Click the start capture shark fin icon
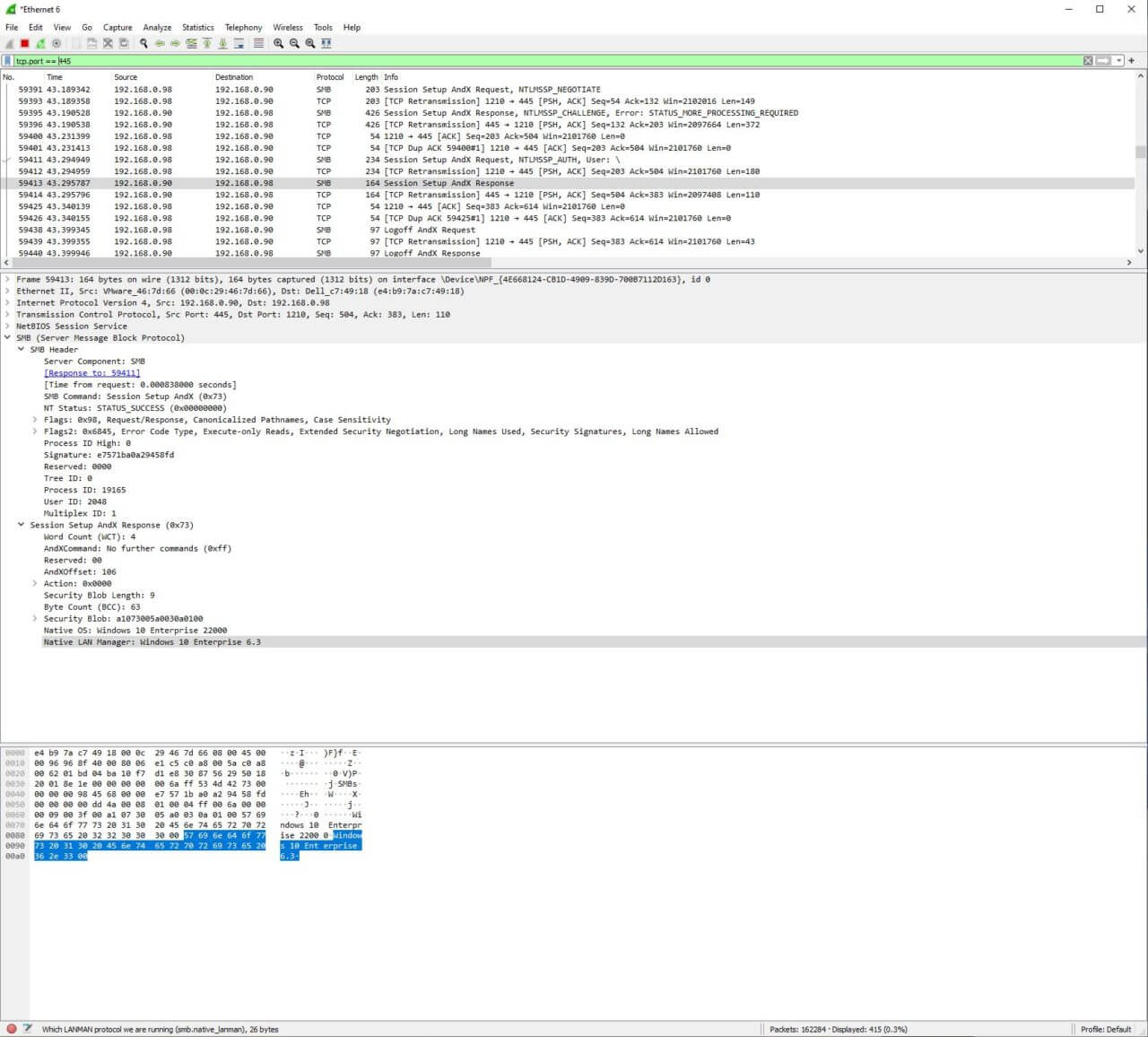Image resolution: width=1148 pixels, height=1037 pixels. 9,43
